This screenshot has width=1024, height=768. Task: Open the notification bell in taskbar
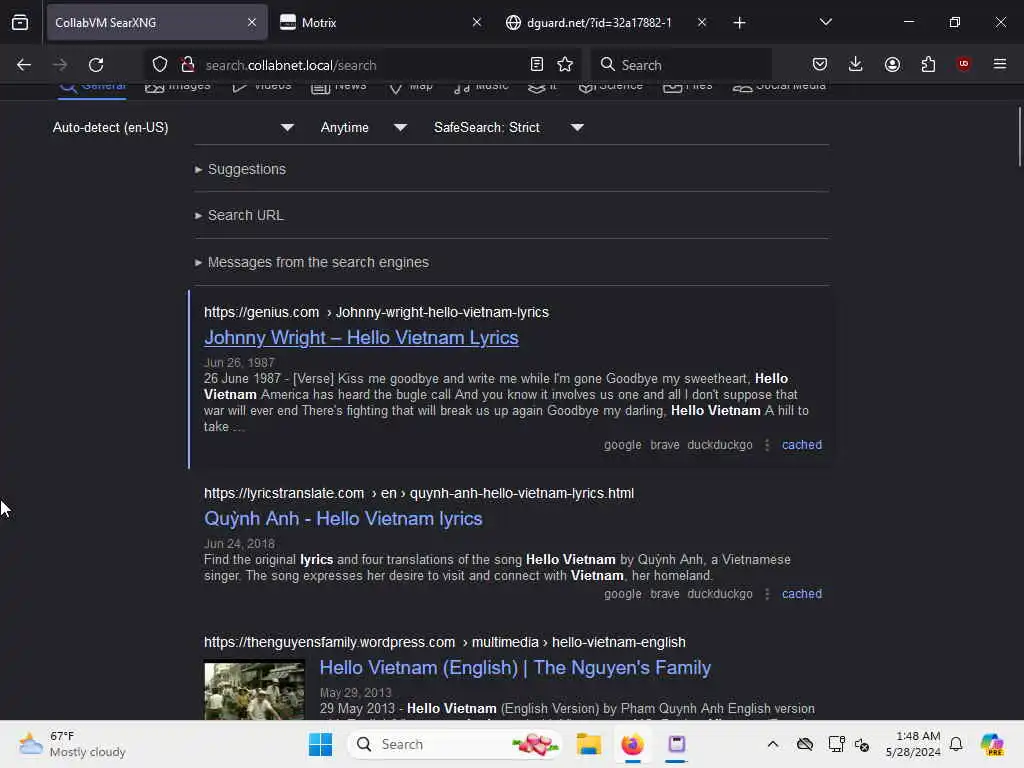956,744
